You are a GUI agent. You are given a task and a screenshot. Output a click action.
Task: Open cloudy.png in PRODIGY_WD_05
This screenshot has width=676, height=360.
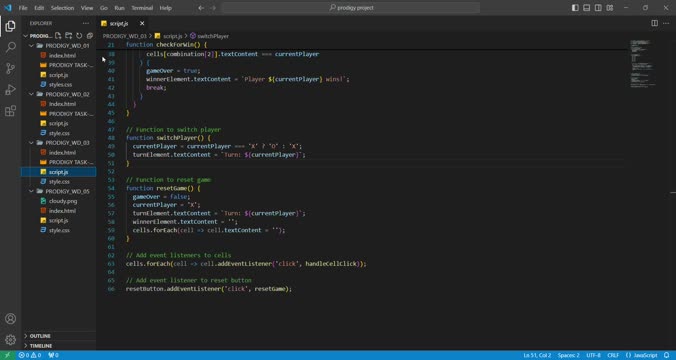(63, 201)
